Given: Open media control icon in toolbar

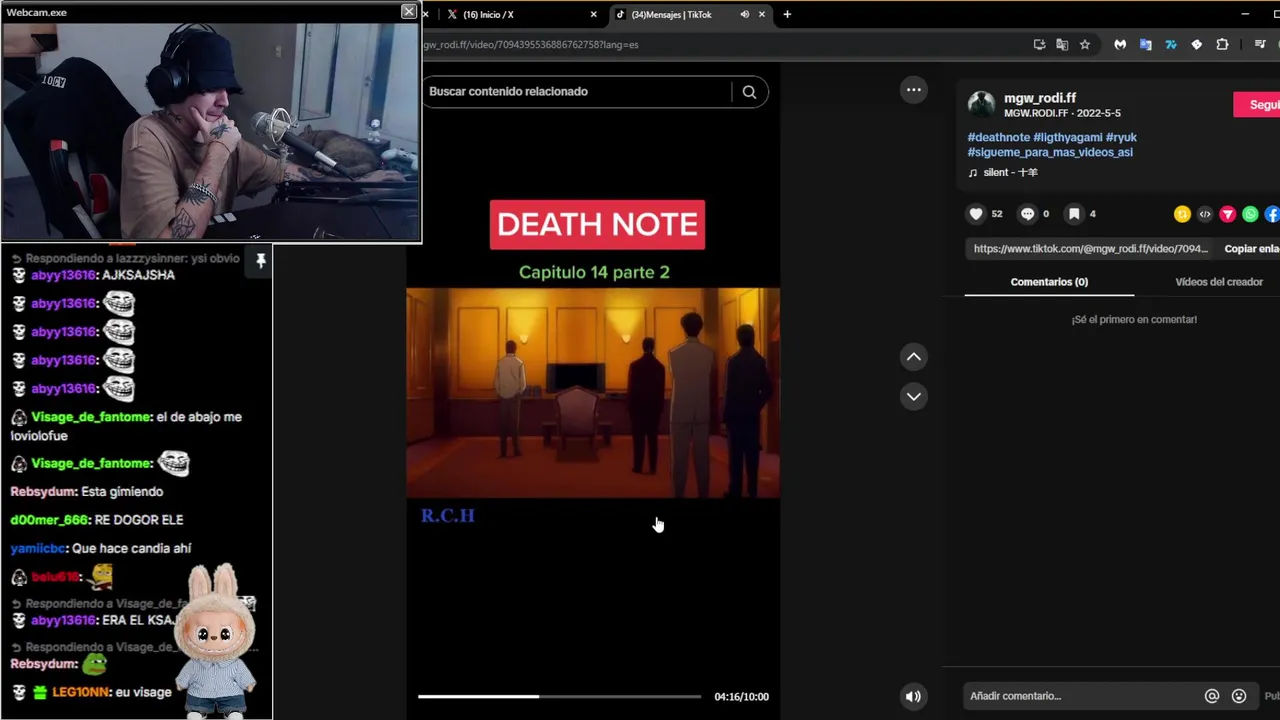Looking at the screenshot, I should [x=1261, y=44].
